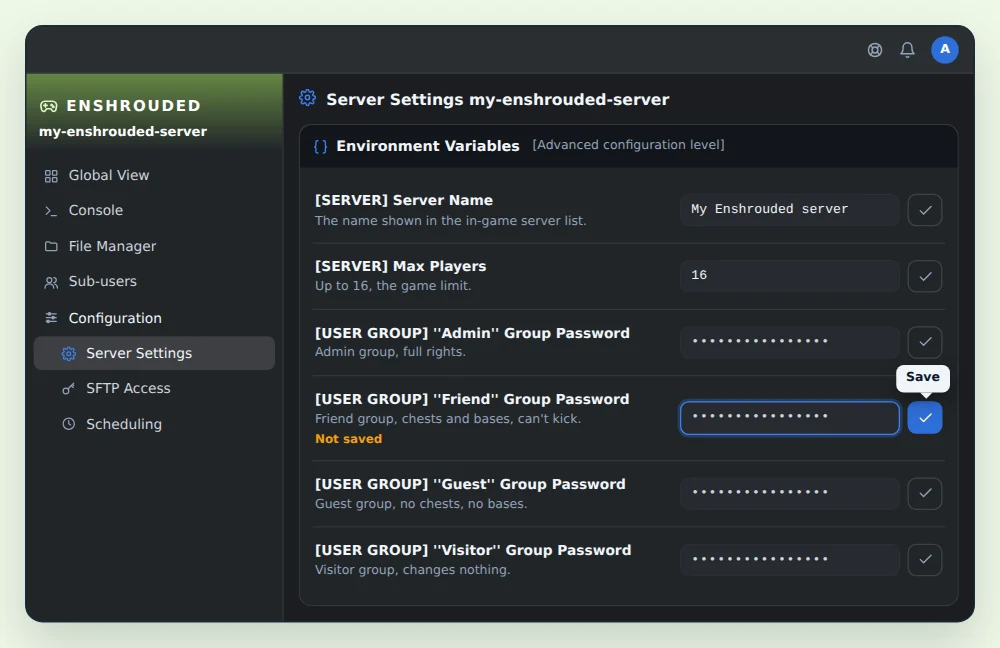Click the Console prompt icon
The width and height of the screenshot is (1000, 648).
click(x=51, y=210)
